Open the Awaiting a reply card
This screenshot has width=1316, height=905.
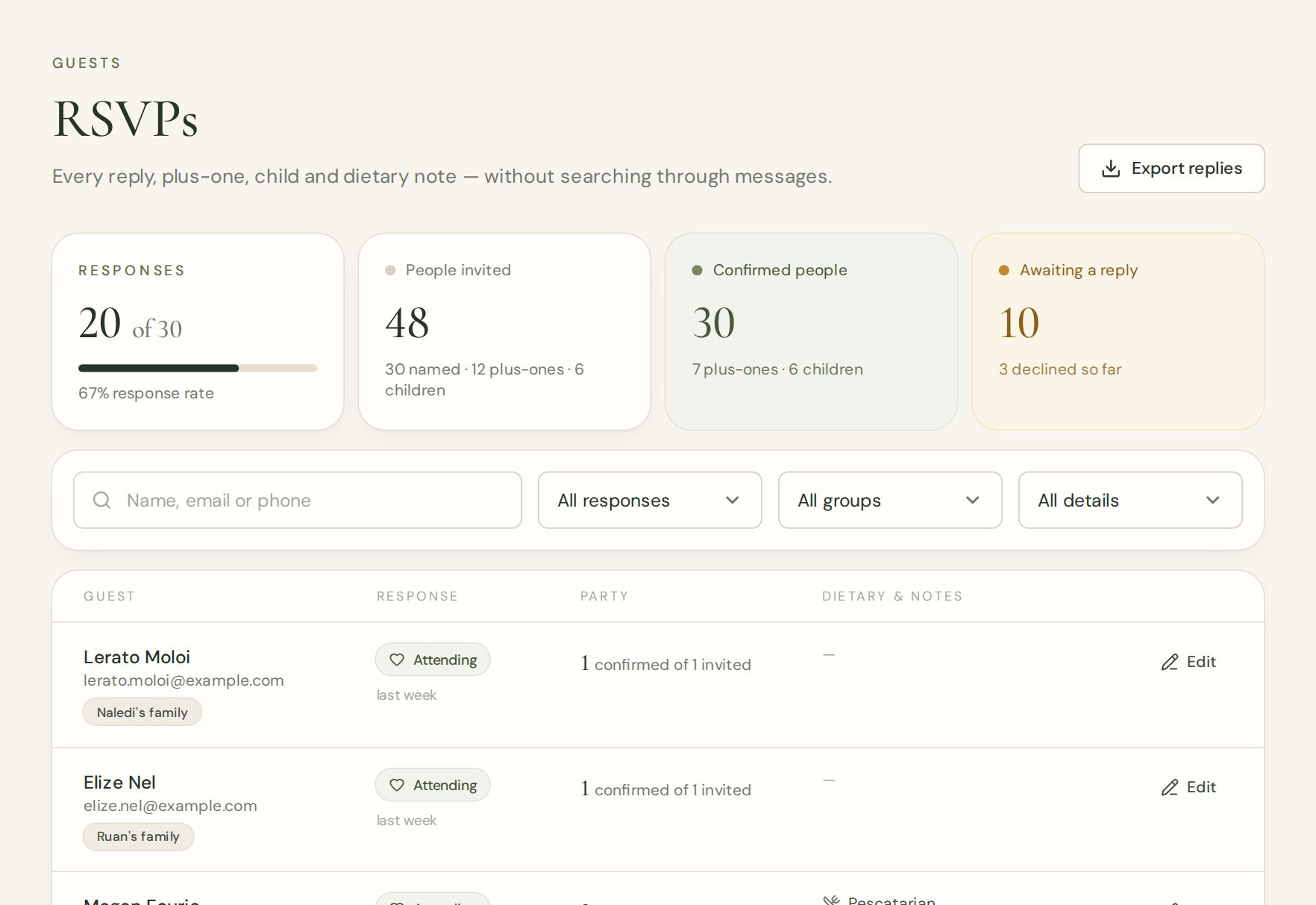click(x=1118, y=331)
